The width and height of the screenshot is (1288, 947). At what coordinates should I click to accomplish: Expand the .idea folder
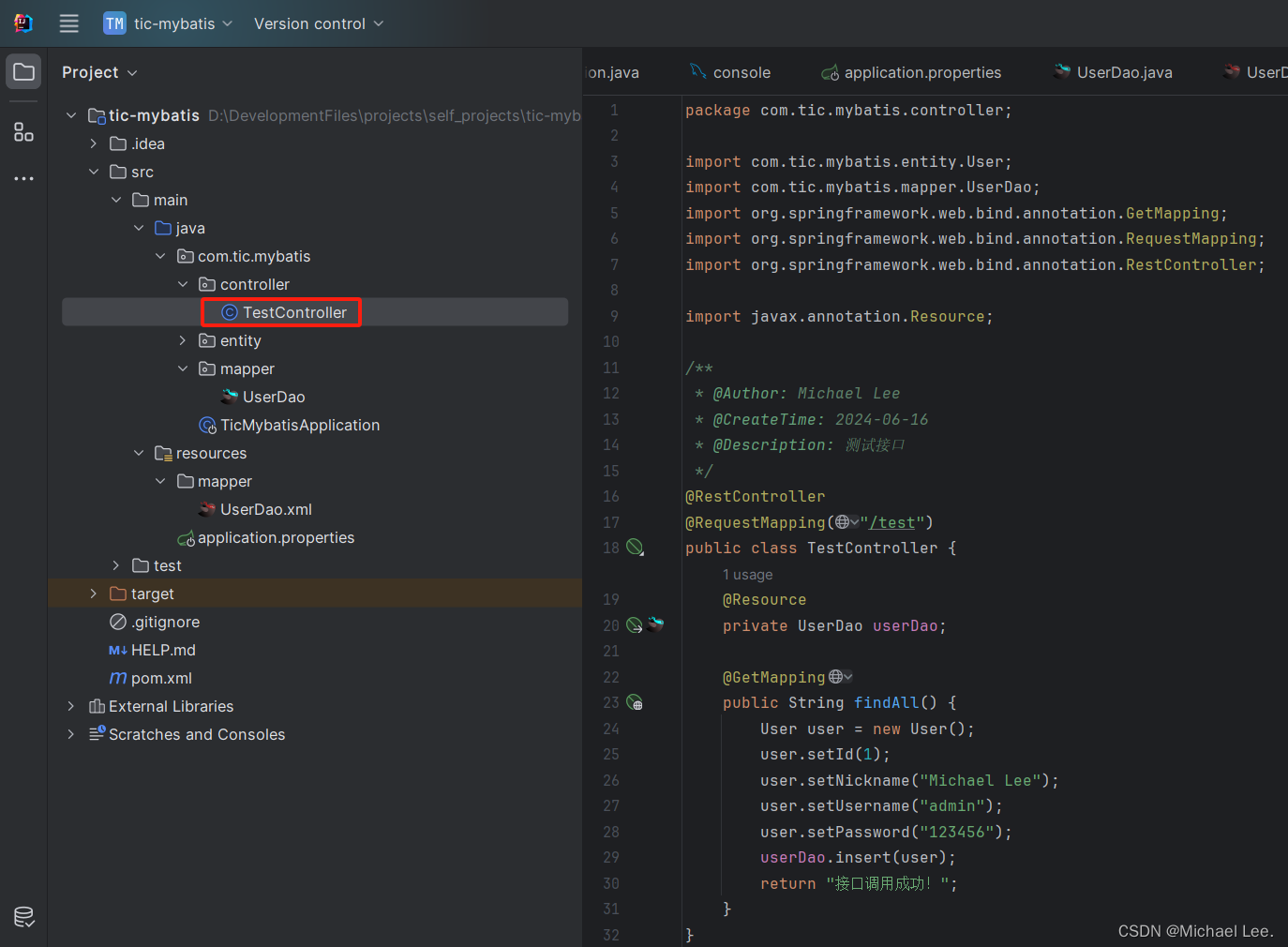94,143
